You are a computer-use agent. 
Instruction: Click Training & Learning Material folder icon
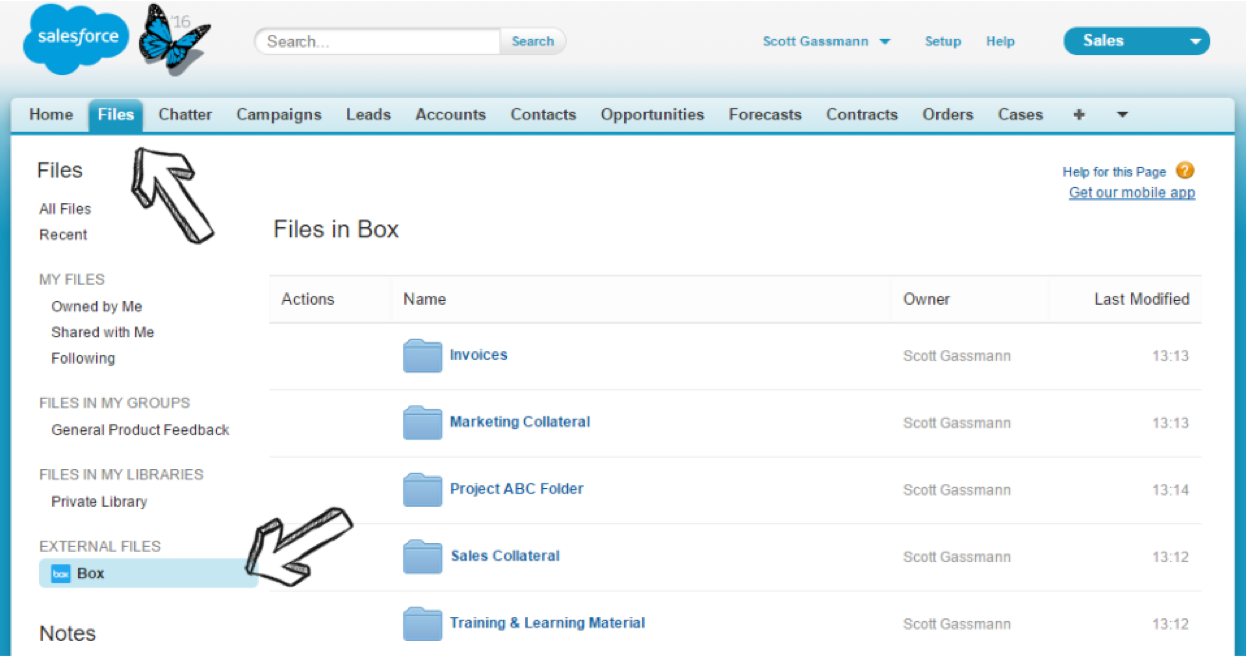[422, 624]
